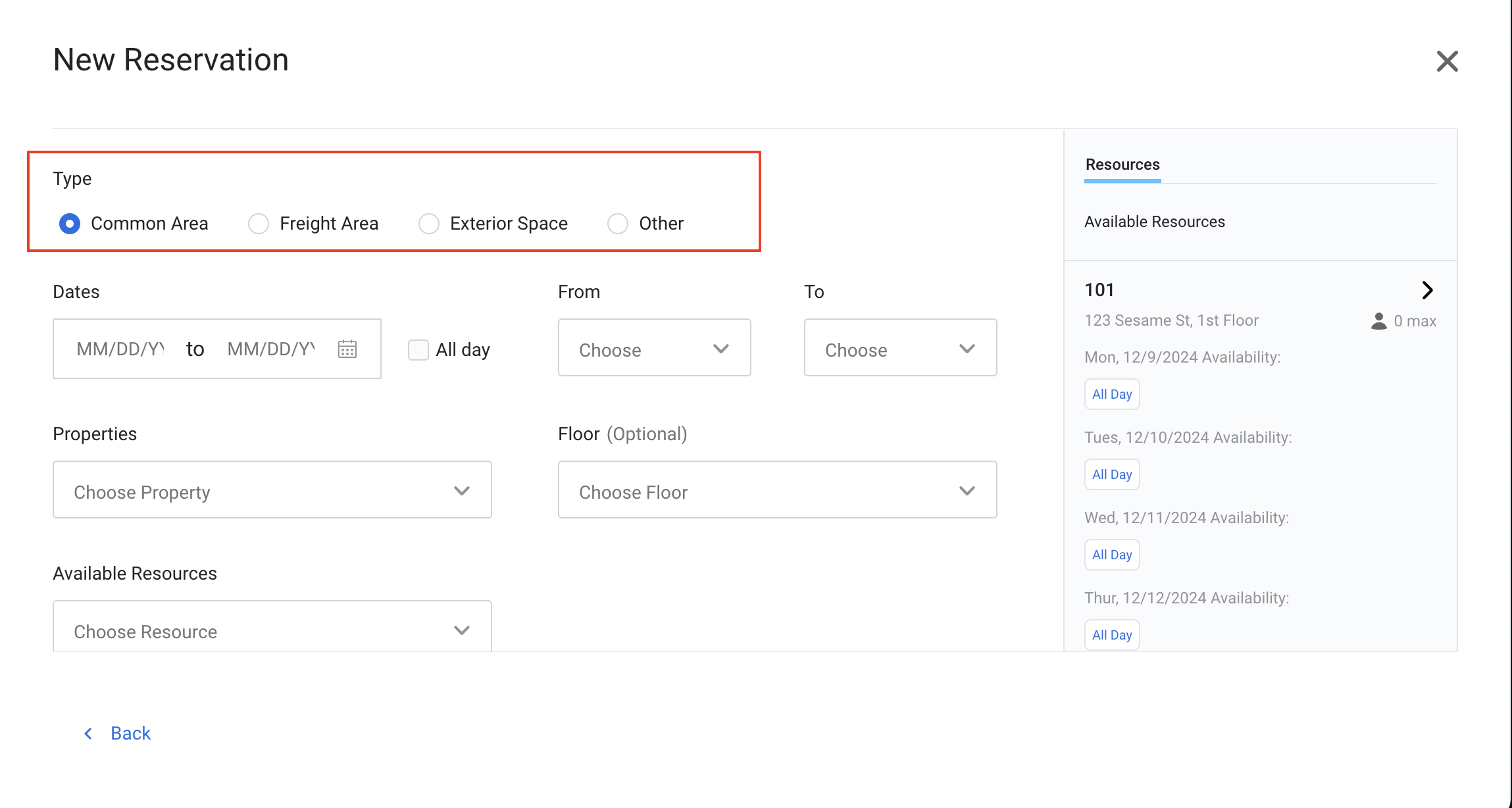Open the From time dropdown

point(654,348)
